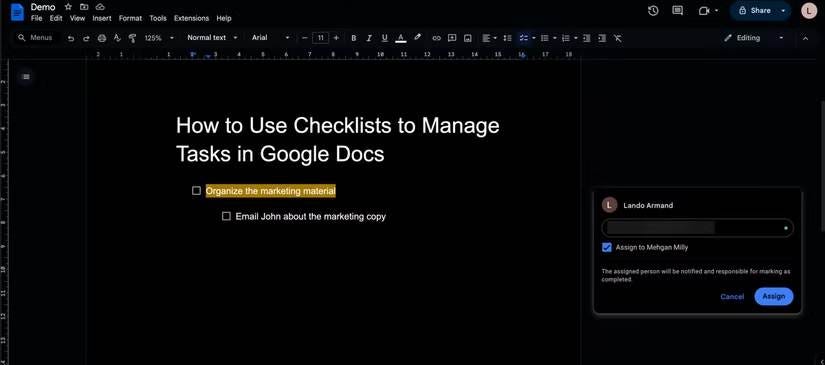
Task: Insert an image from the toolbar
Action: [x=468, y=38]
